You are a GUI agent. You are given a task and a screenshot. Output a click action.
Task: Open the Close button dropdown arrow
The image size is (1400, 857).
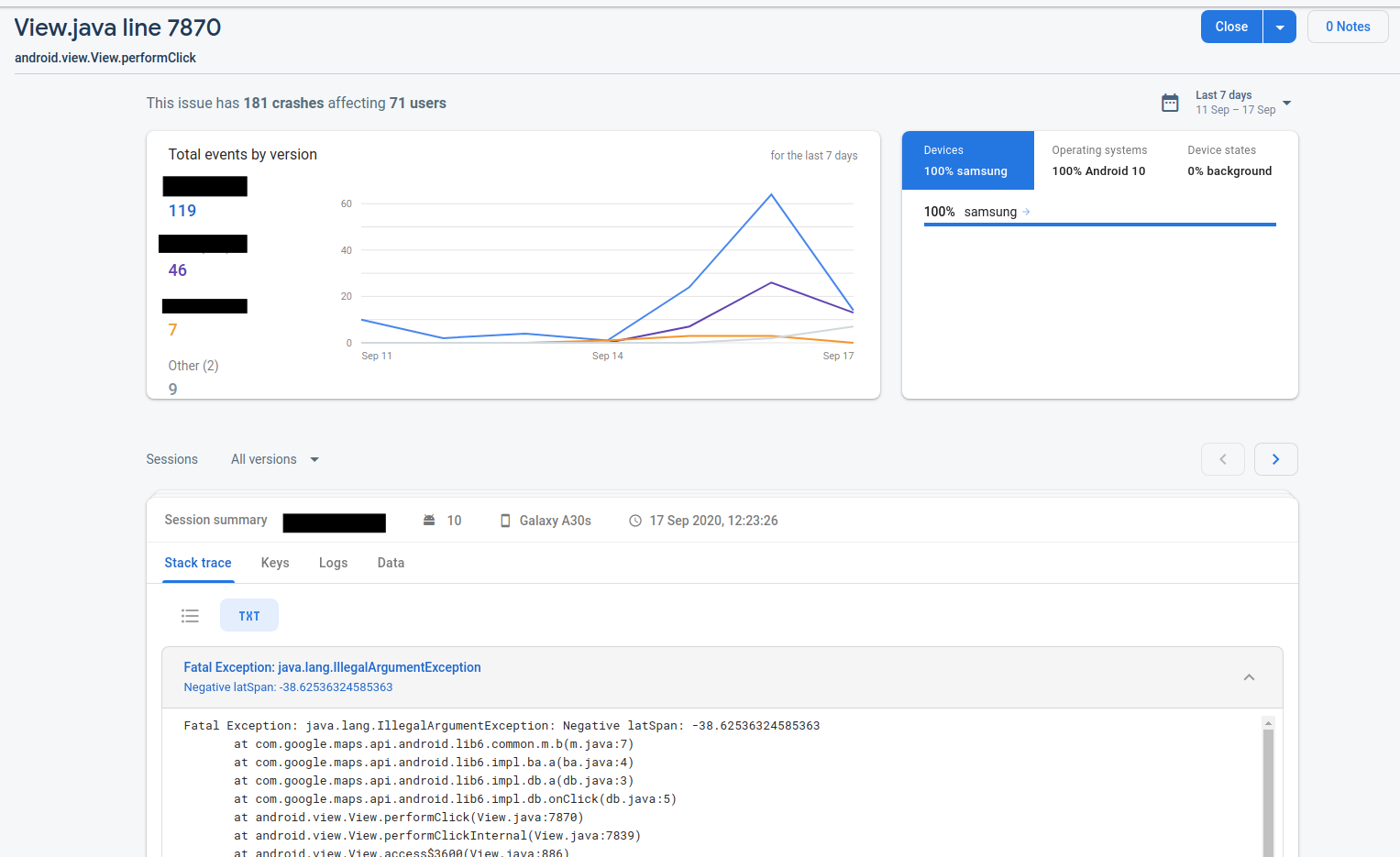click(1279, 27)
